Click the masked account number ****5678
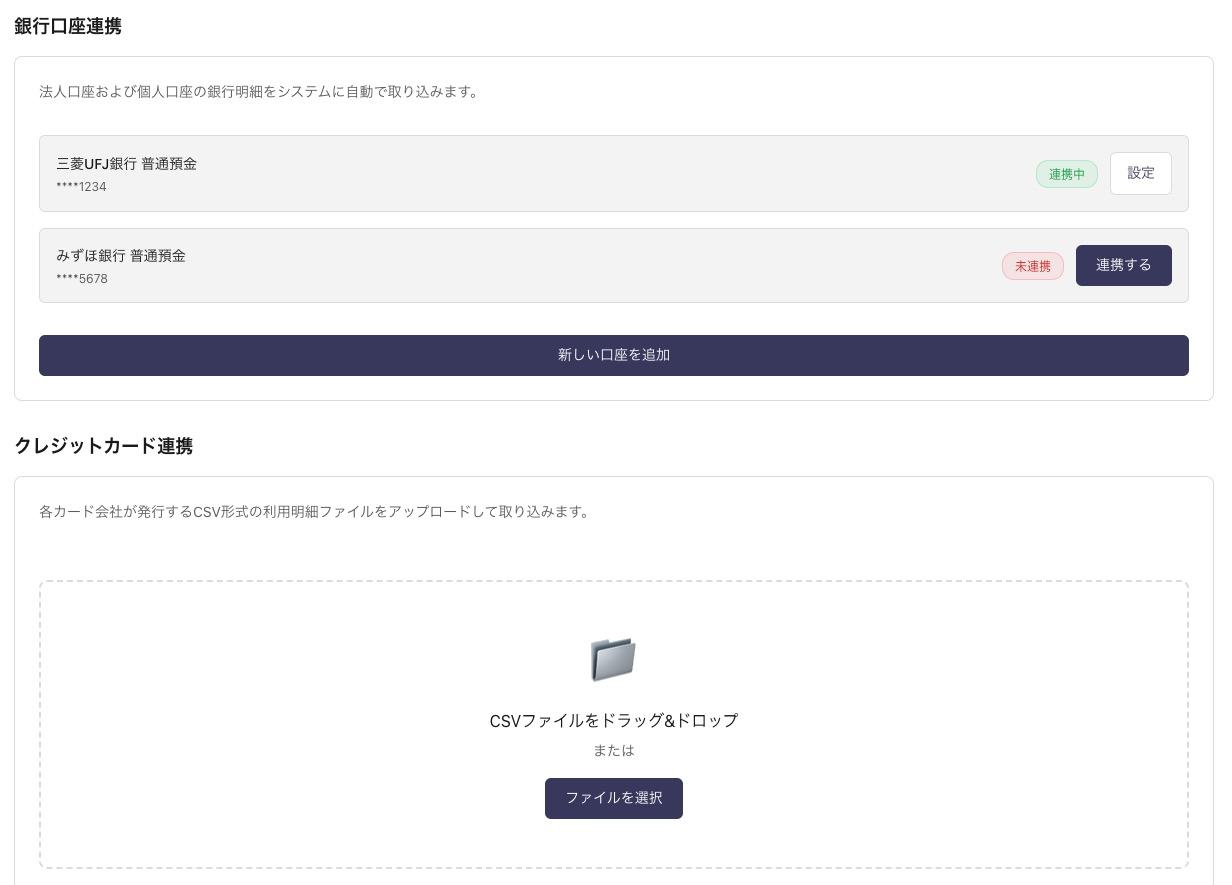Screen dimensions: 1232x885 (x=82, y=279)
